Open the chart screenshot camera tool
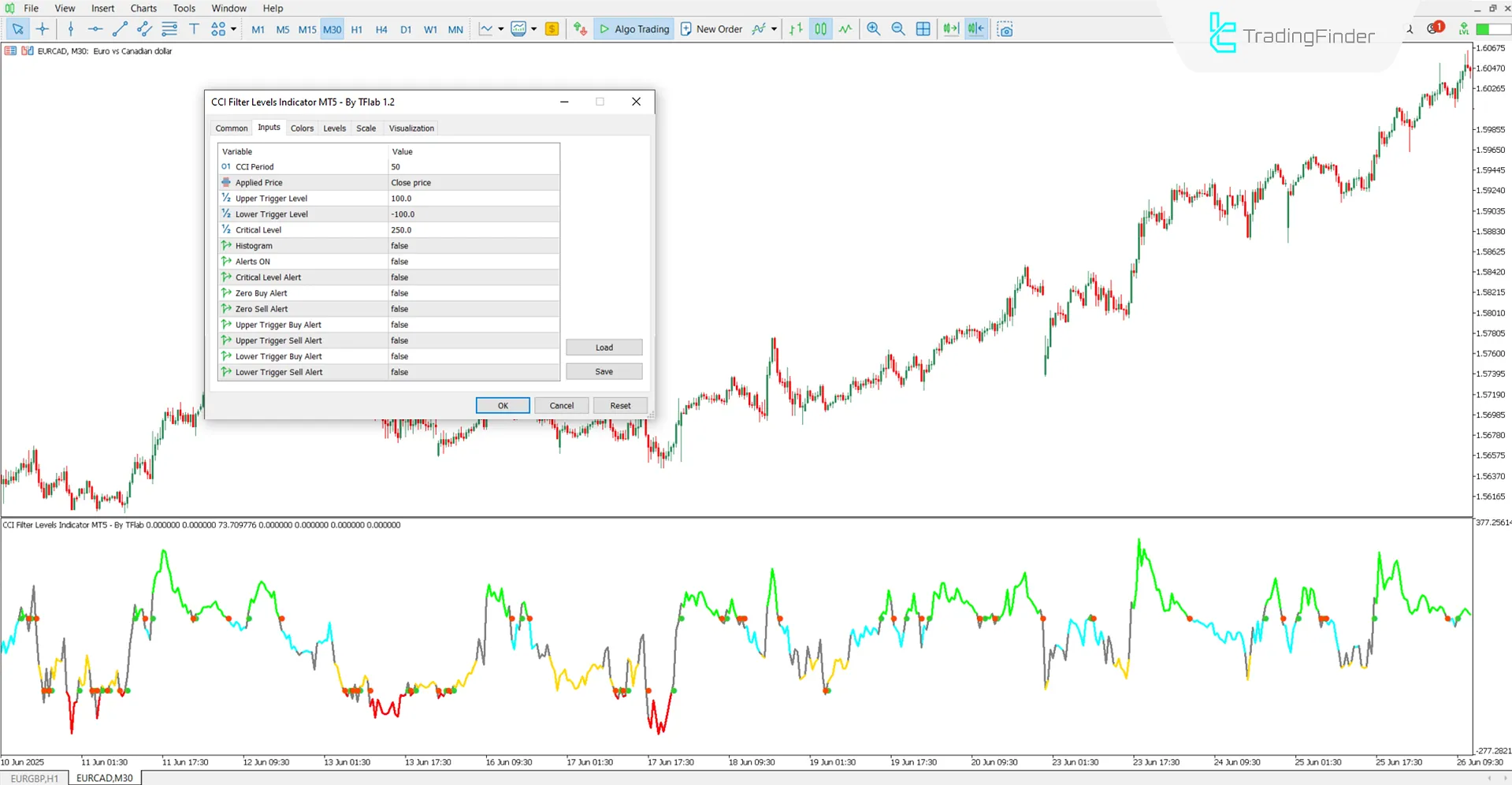 [1005, 29]
